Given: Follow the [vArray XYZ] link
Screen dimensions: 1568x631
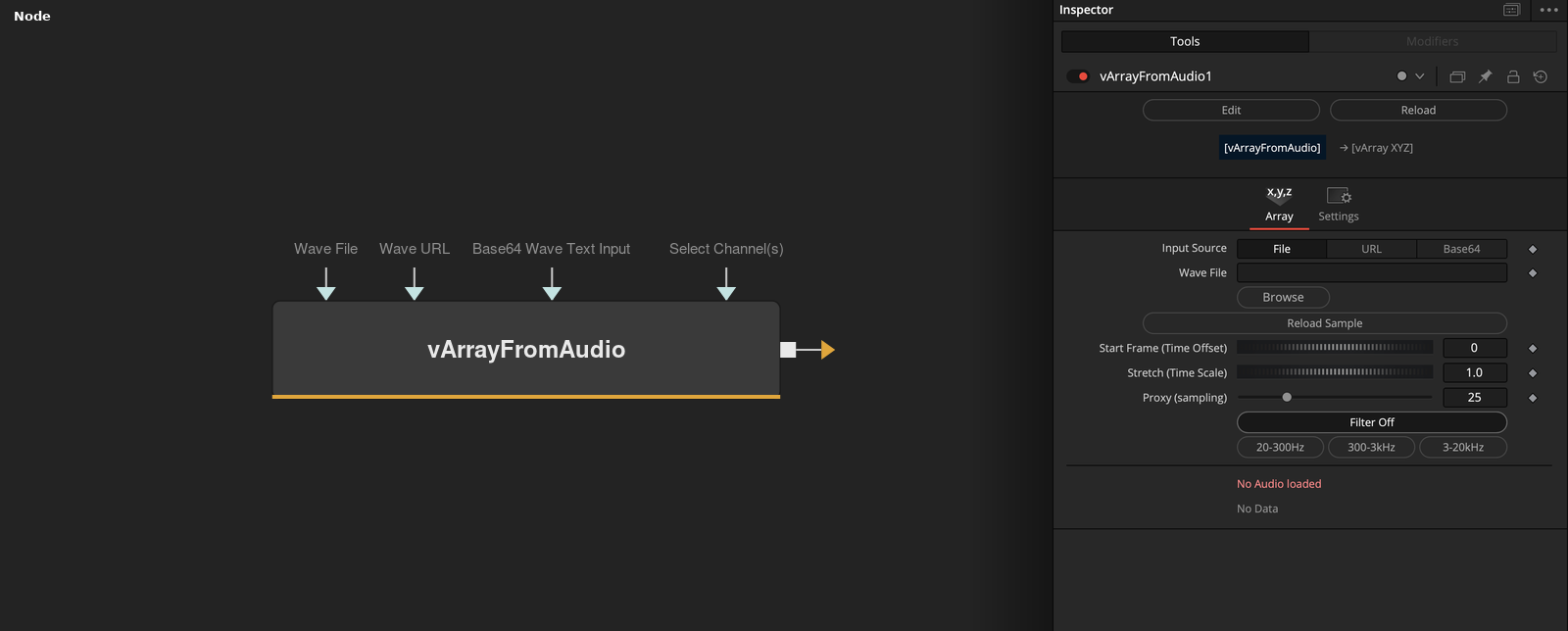Looking at the screenshot, I should [x=1376, y=148].
